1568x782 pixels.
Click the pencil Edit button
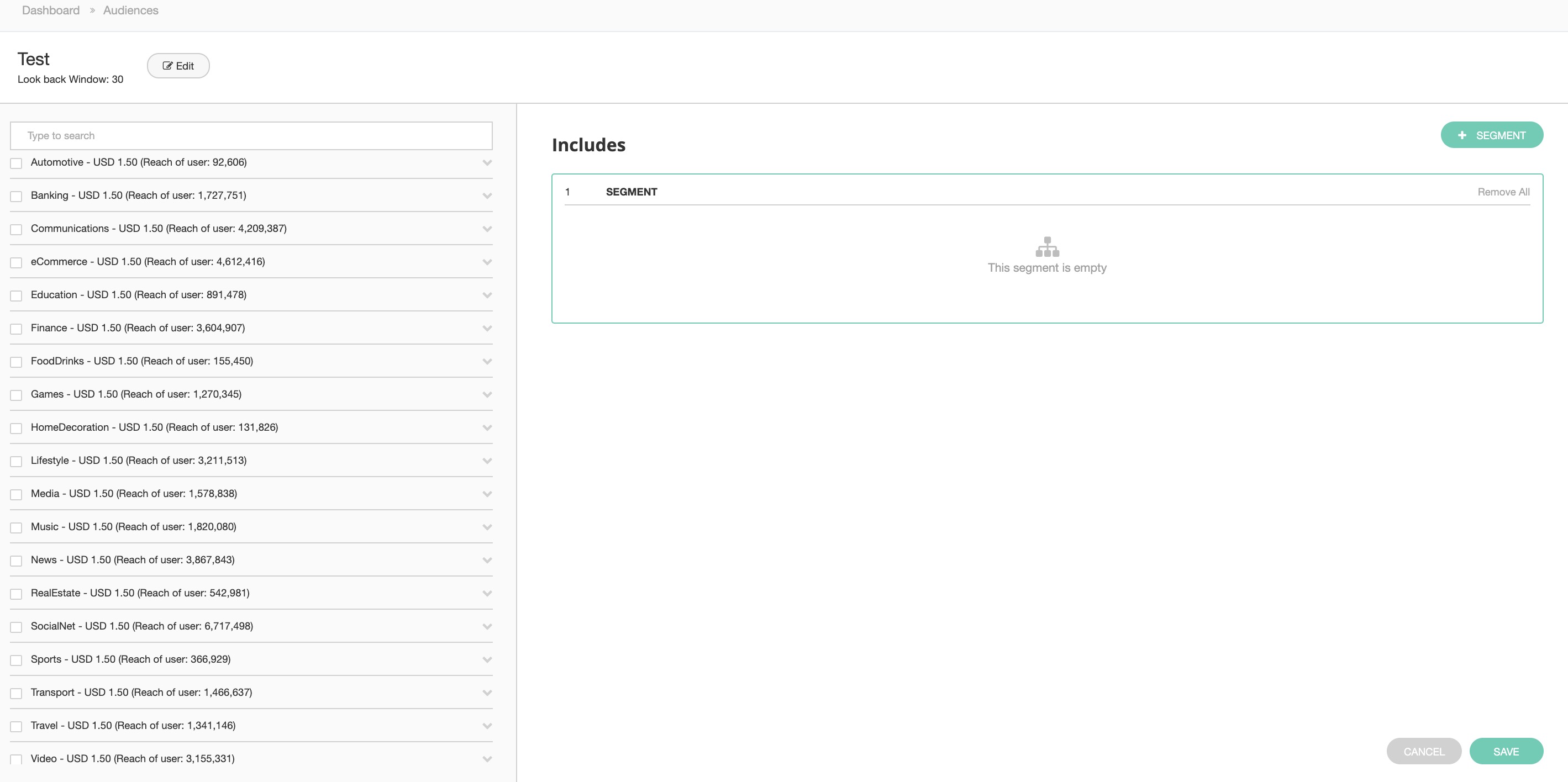178,66
